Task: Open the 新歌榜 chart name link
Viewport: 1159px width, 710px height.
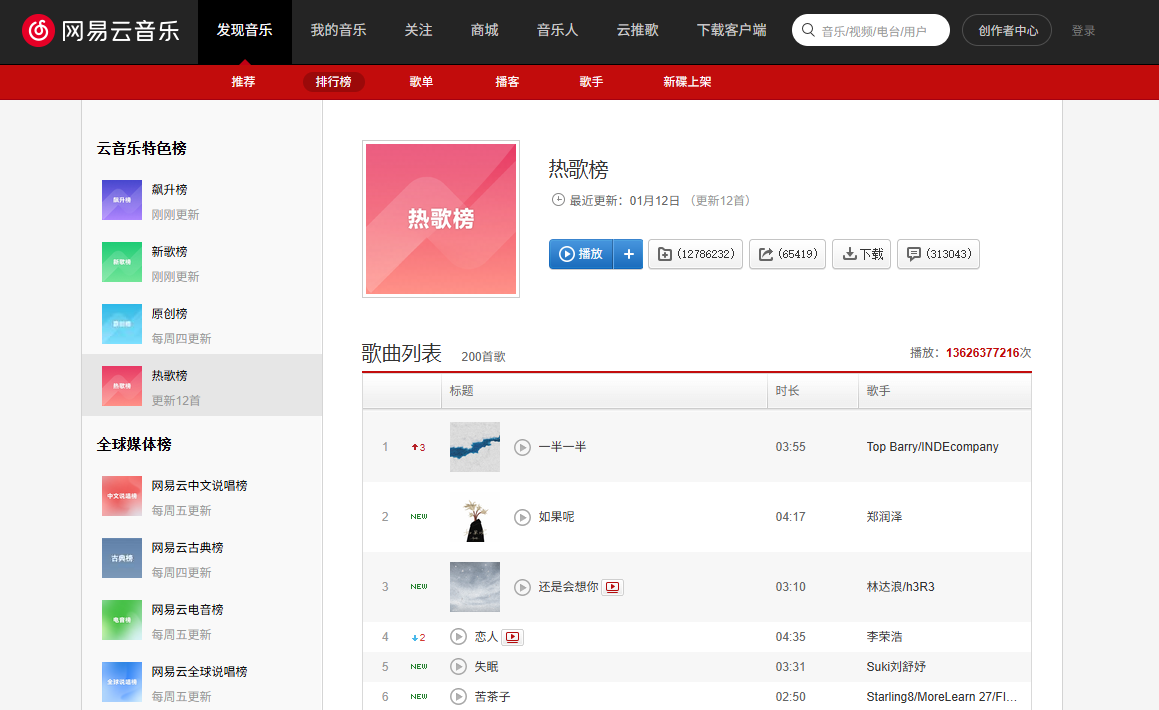Action: [169, 252]
